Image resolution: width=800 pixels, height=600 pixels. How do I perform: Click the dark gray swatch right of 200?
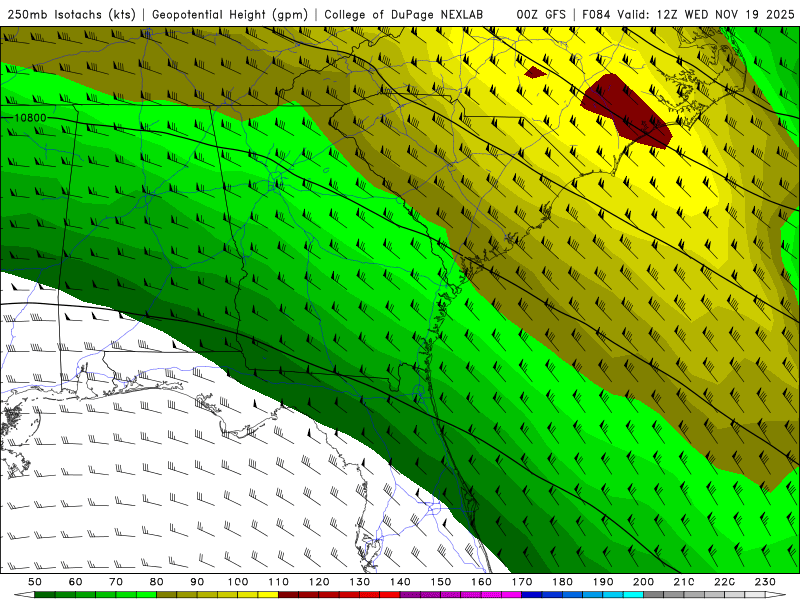pyautogui.click(x=654, y=595)
